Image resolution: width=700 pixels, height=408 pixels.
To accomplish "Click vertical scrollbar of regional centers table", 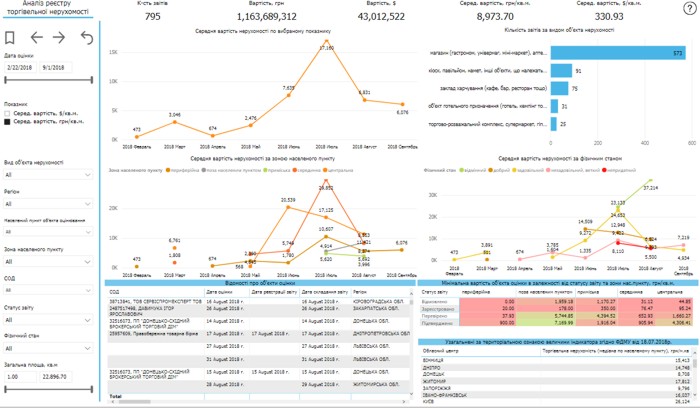I will pyautogui.click(x=695, y=365).
